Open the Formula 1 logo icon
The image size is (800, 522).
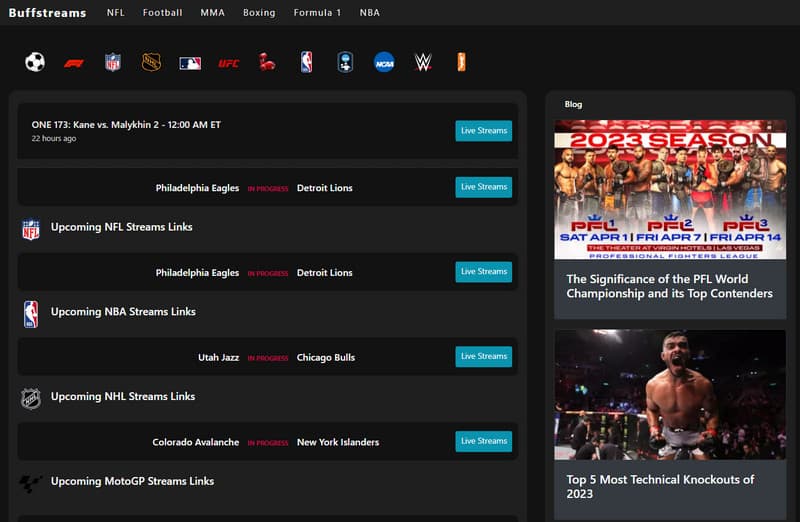[x=74, y=62]
